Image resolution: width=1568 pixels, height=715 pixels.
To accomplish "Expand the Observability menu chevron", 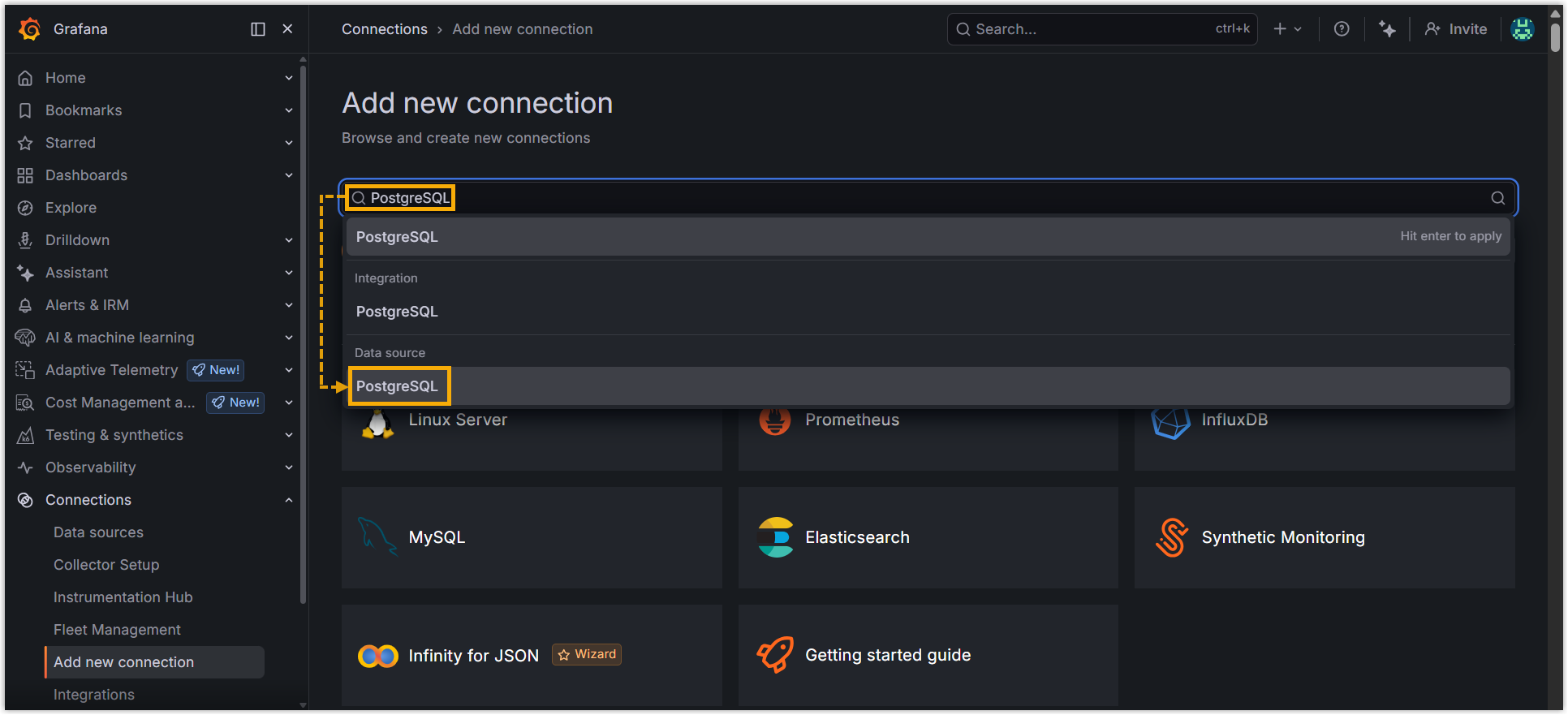I will coord(289,467).
